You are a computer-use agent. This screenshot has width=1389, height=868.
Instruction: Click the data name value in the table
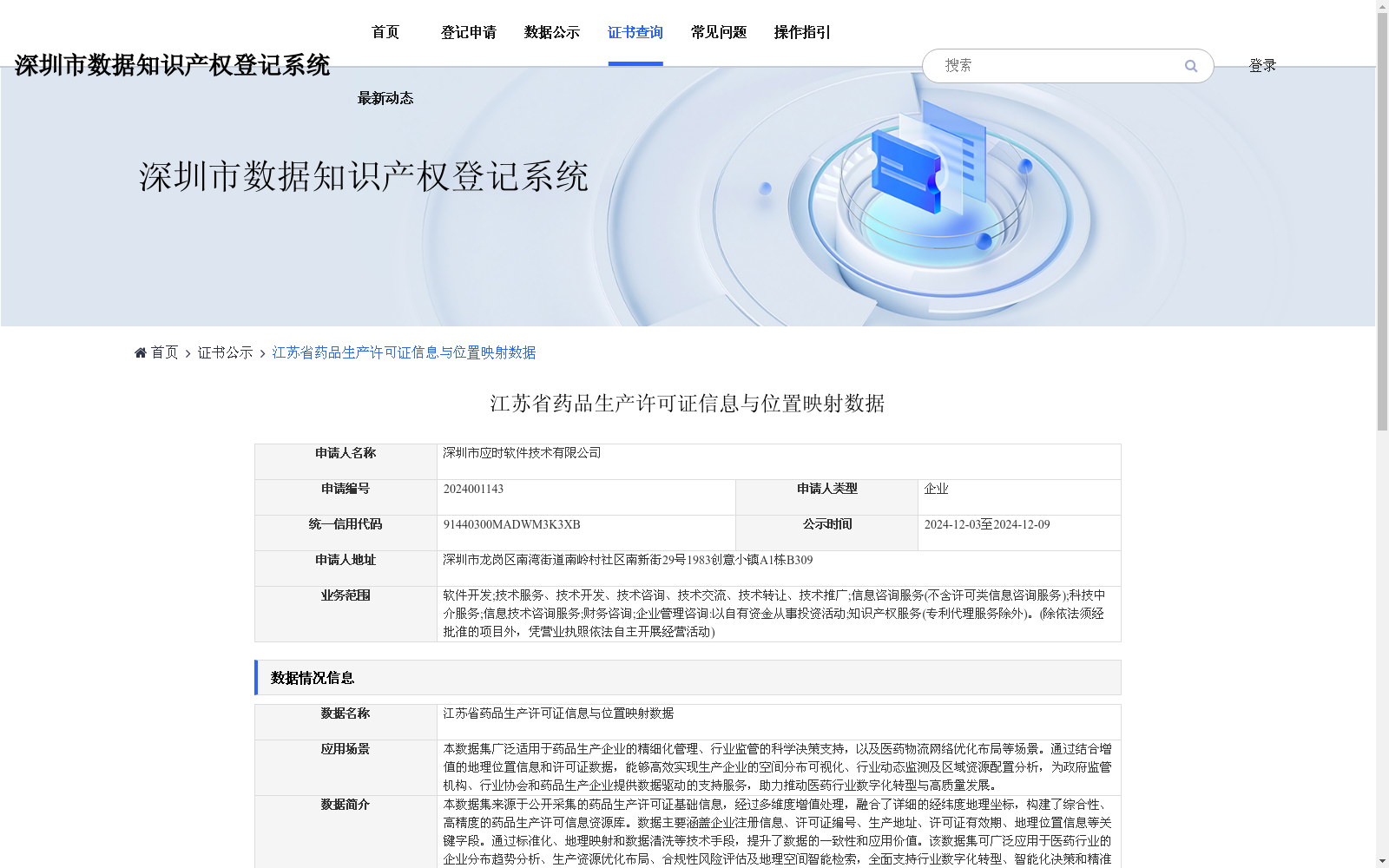(558, 713)
